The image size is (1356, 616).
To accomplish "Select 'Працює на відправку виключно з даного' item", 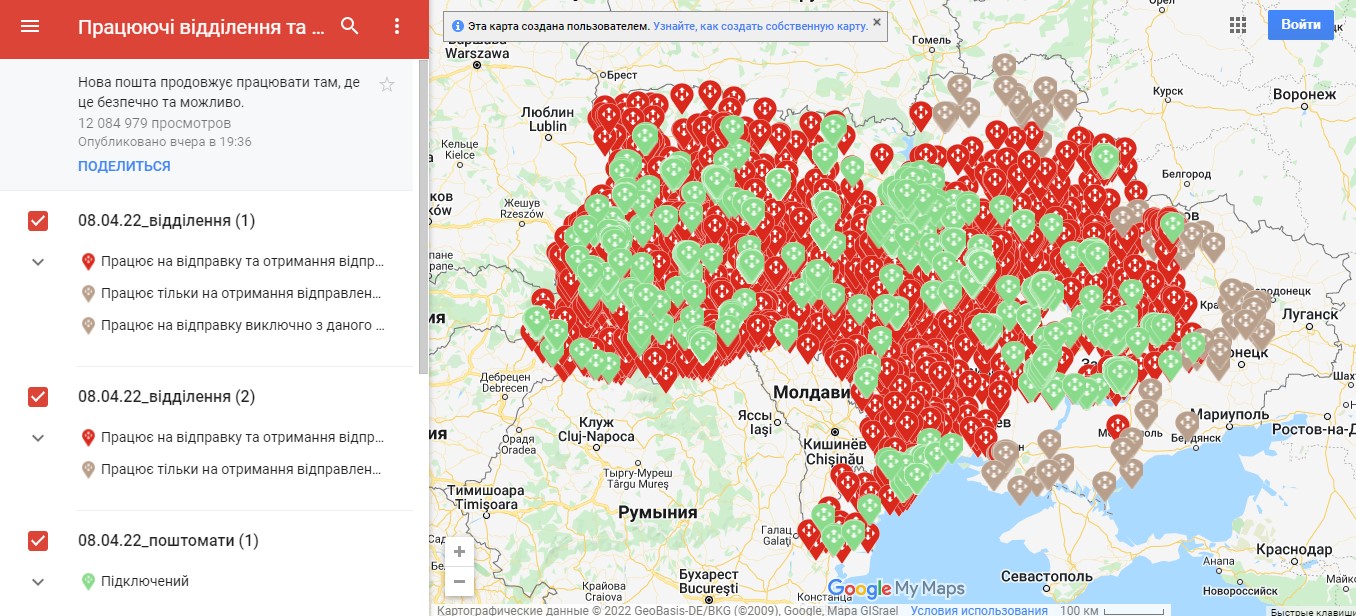I will pos(232,325).
